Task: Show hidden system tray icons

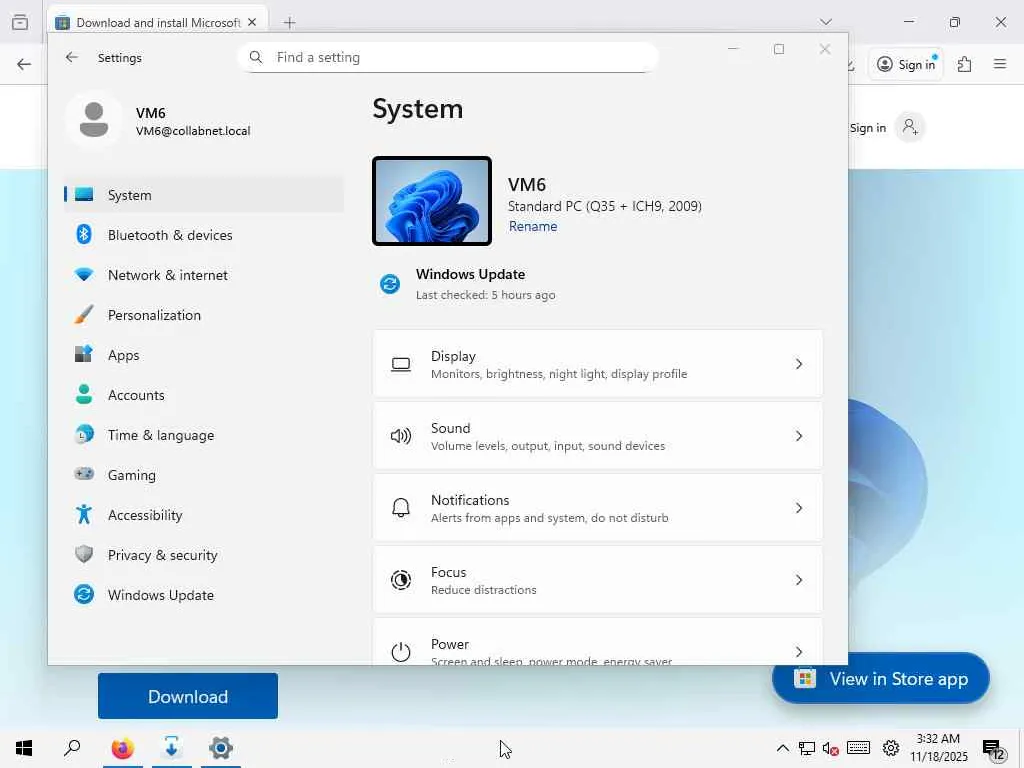Action: click(x=782, y=748)
